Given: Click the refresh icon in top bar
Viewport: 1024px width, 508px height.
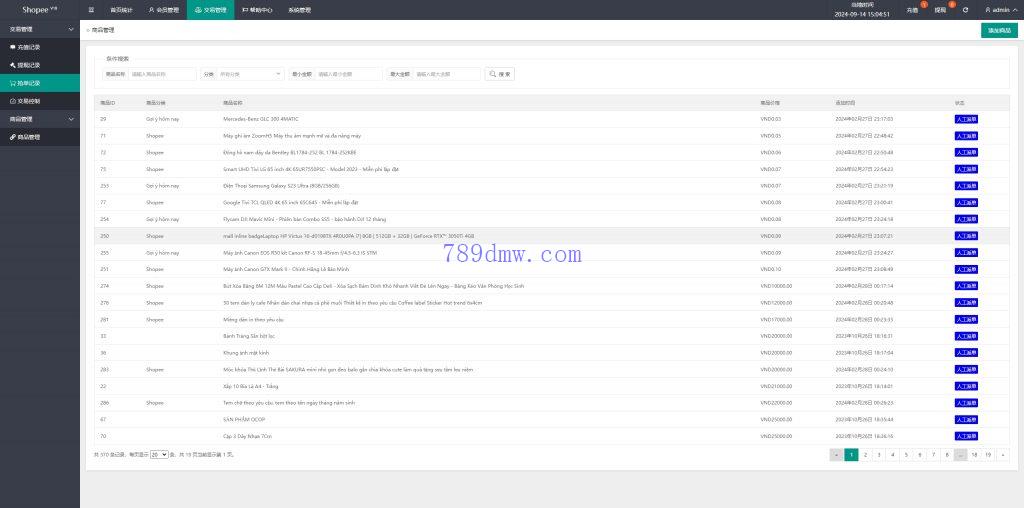Looking at the screenshot, I should pos(965,10).
